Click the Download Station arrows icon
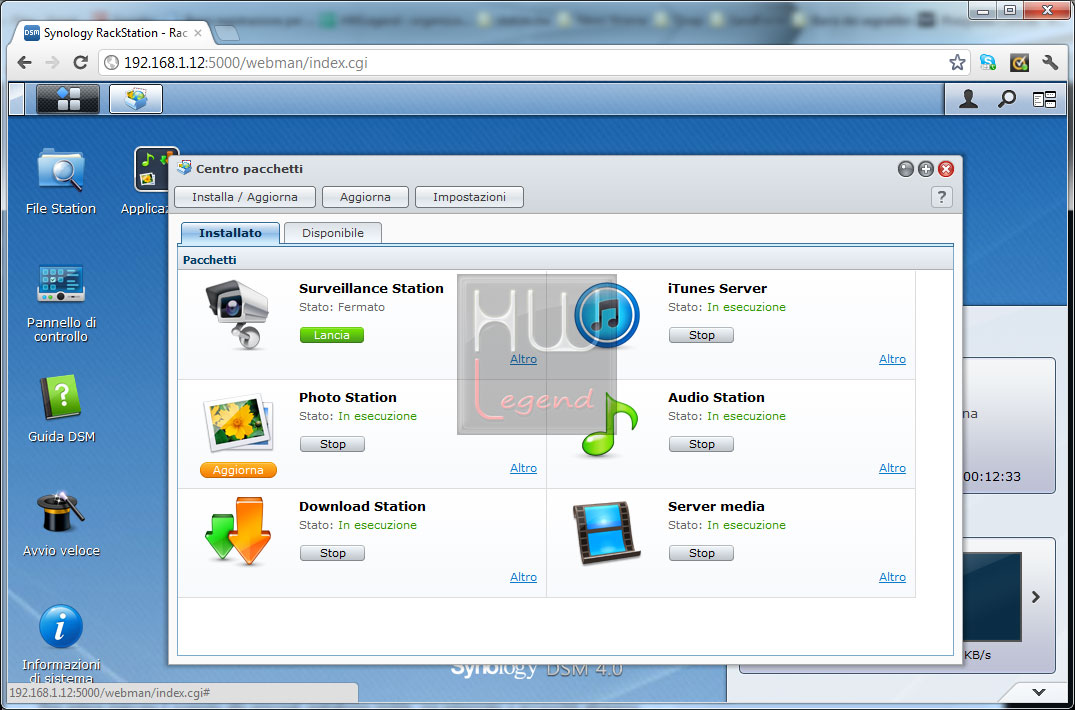The image size is (1075, 710). [x=238, y=531]
